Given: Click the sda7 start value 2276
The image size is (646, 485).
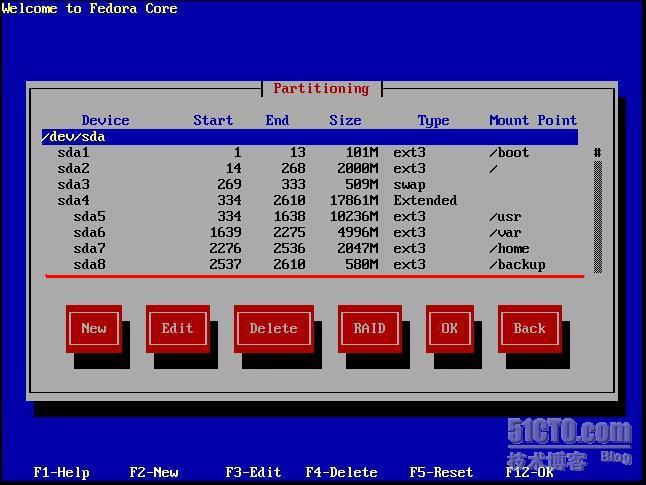Looking at the screenshot, I should 225,248.
